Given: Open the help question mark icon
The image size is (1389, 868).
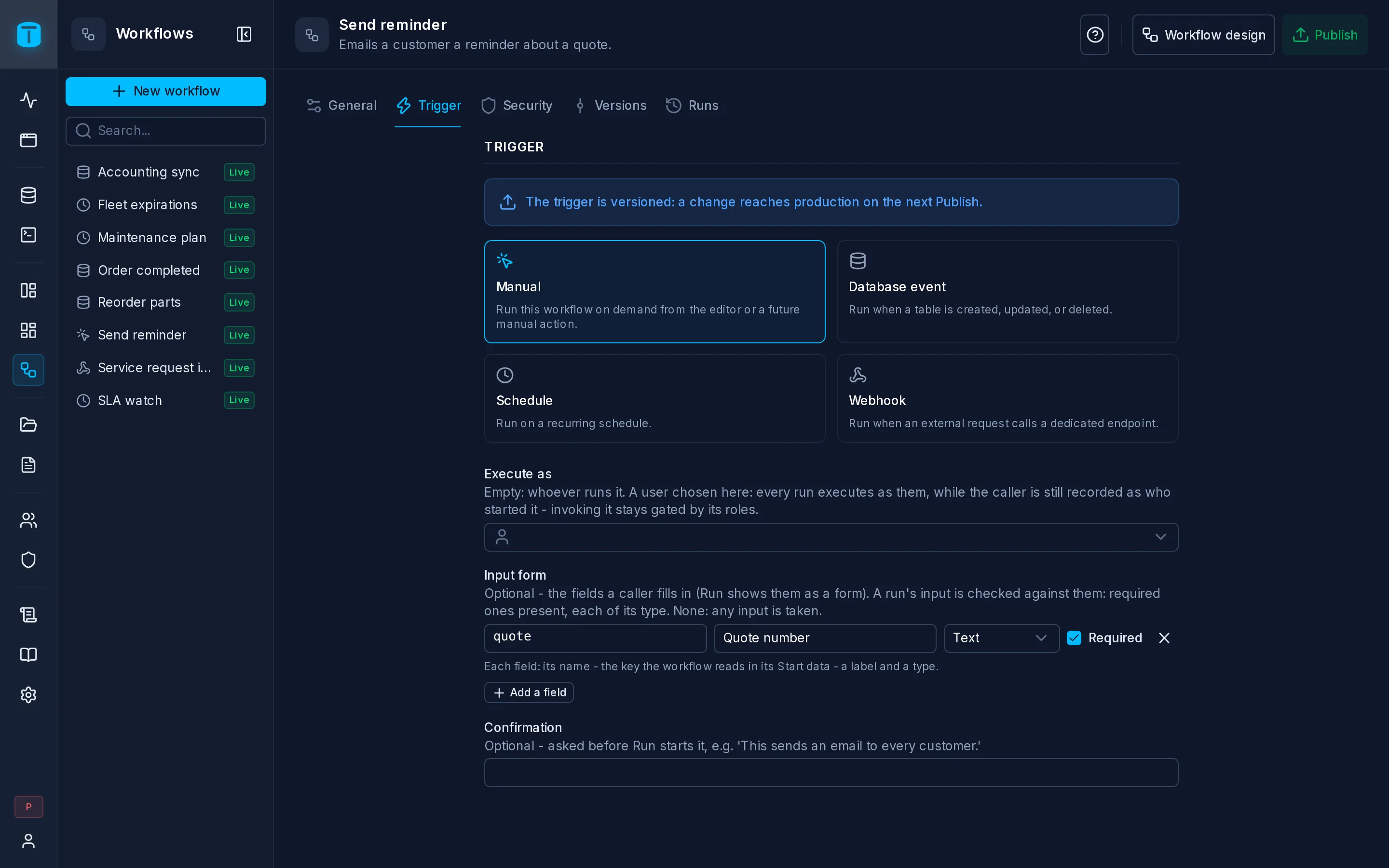Looking at the screenshot, I should click(1094, 34).
